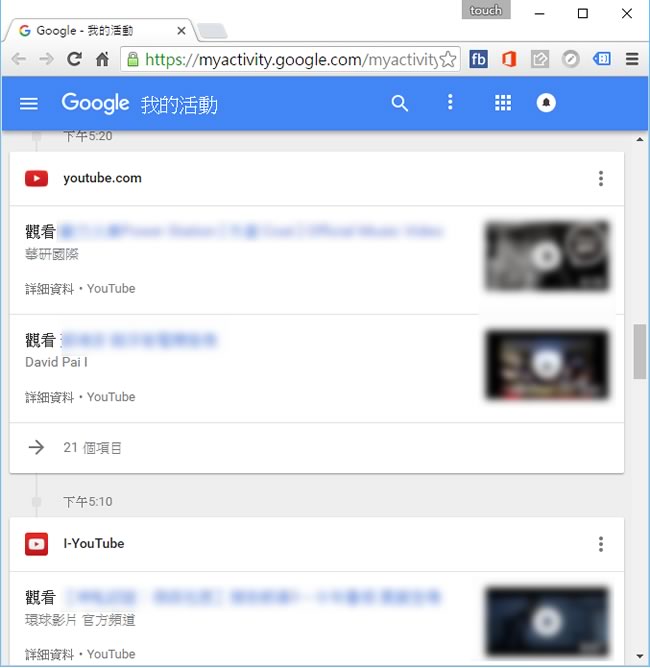Click the address bar URL
This screenshot has height=668, width=650.
click(x=291, y=60)
